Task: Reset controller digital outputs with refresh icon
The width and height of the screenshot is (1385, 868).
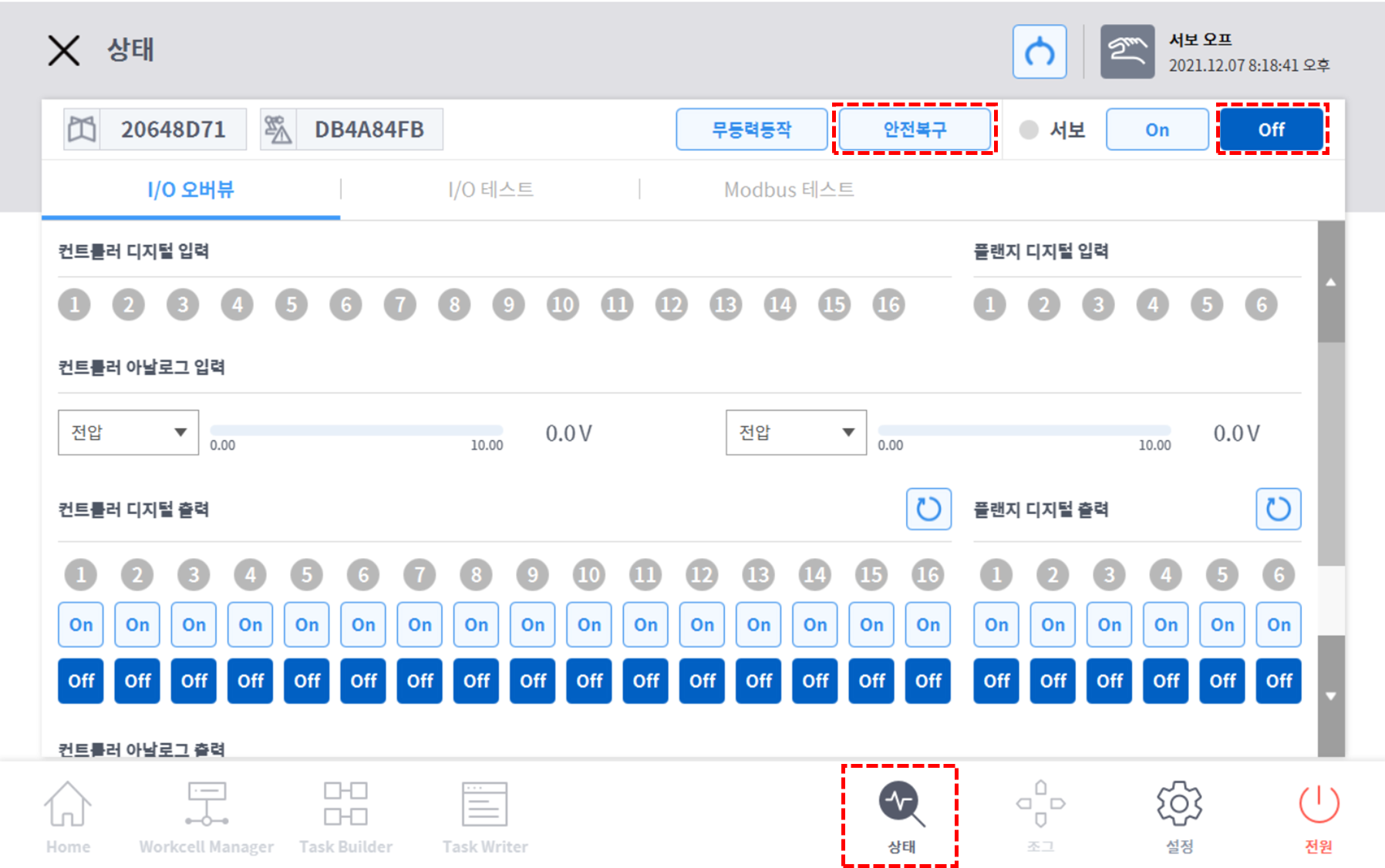Action: pyautogui.click(x=928, y=509)
